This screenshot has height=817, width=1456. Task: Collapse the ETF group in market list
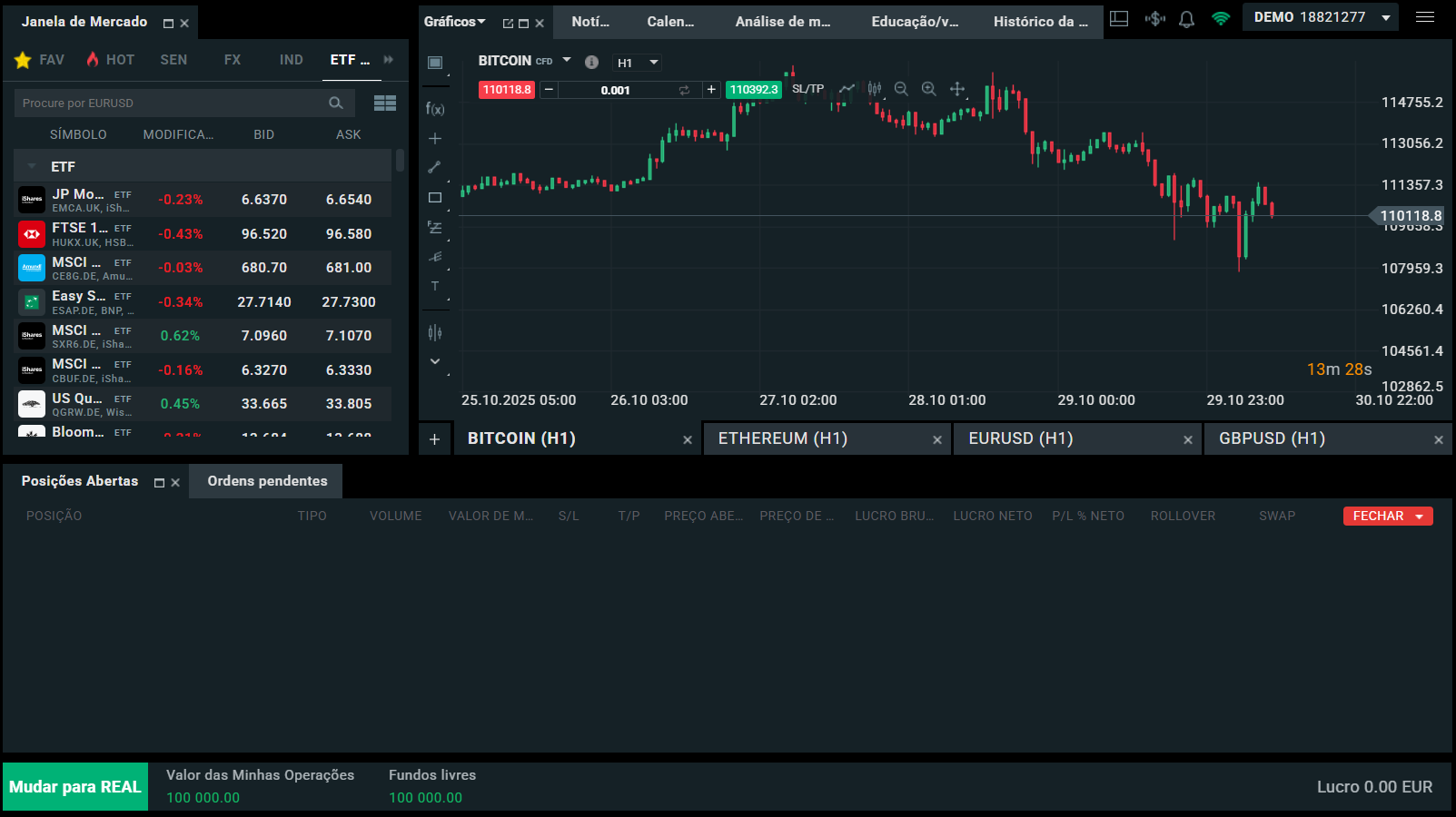coord(32,167)
